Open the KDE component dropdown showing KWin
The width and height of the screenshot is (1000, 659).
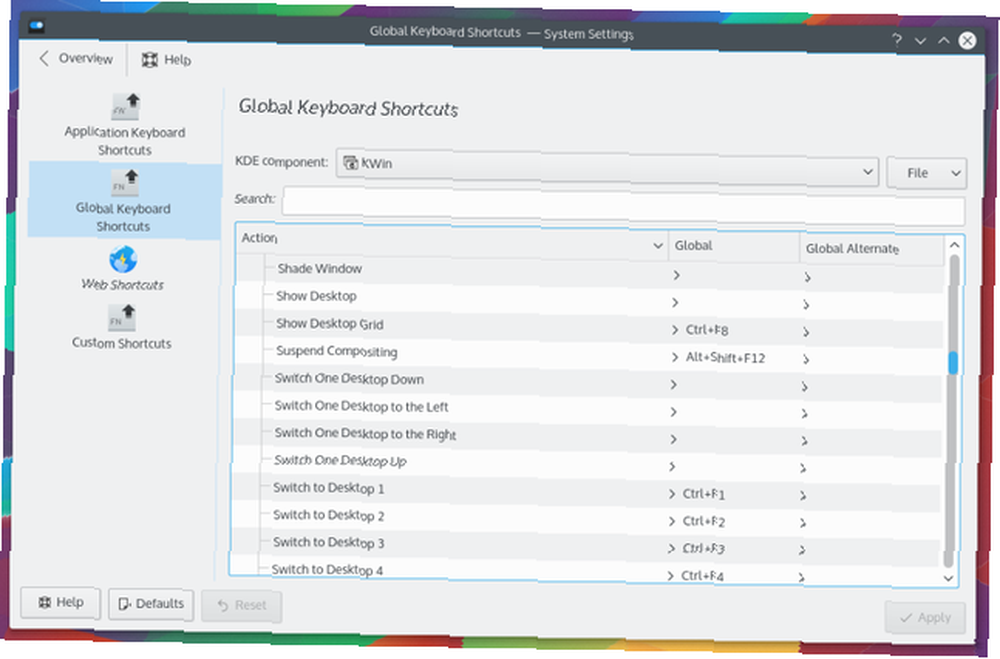tap(607, 168)
